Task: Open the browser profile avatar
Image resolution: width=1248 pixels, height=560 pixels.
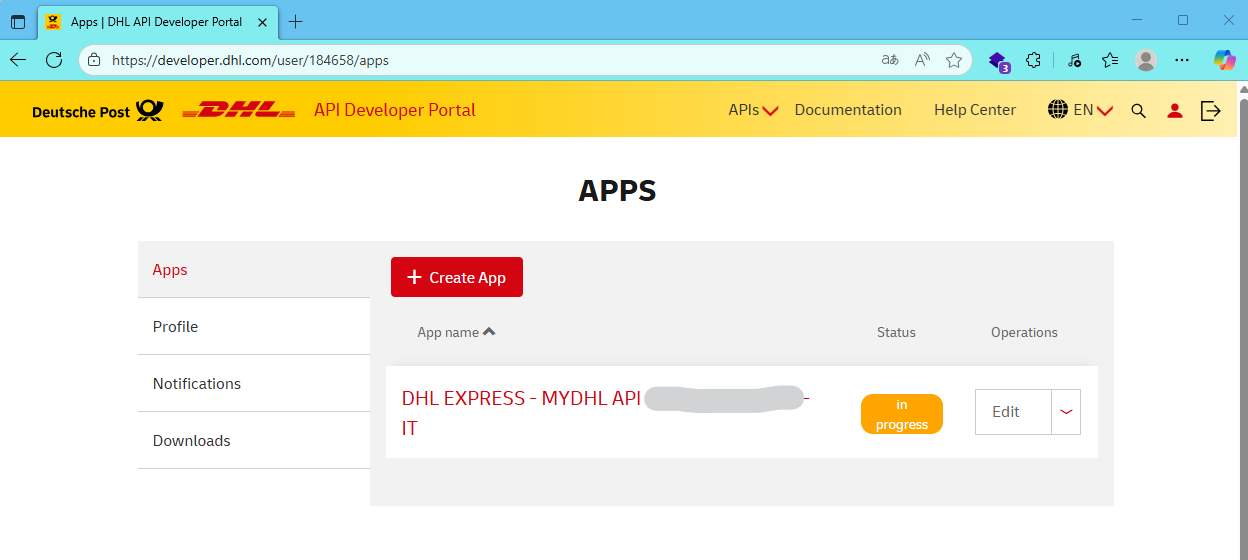Action: tap(1146, 60)
